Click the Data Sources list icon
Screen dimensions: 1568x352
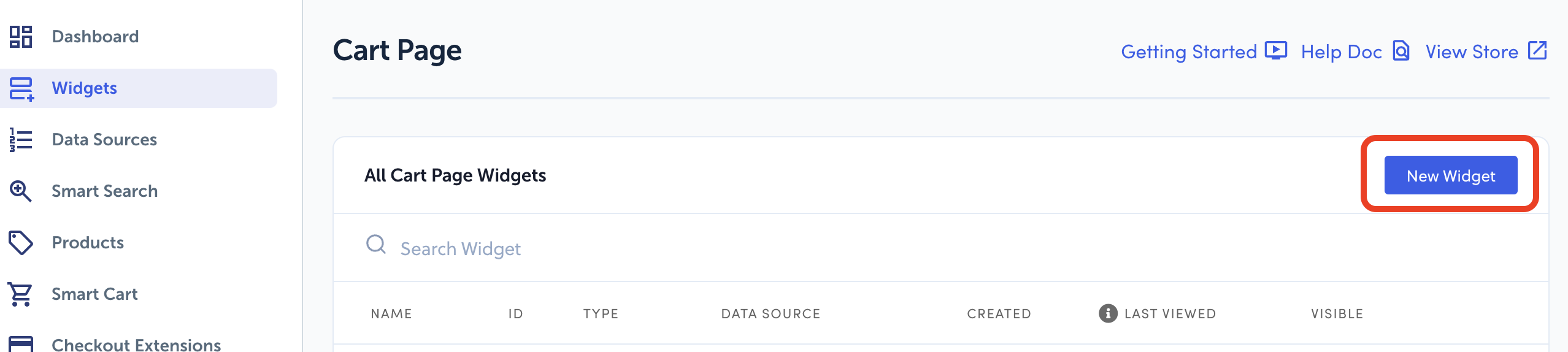coord(21,140)
